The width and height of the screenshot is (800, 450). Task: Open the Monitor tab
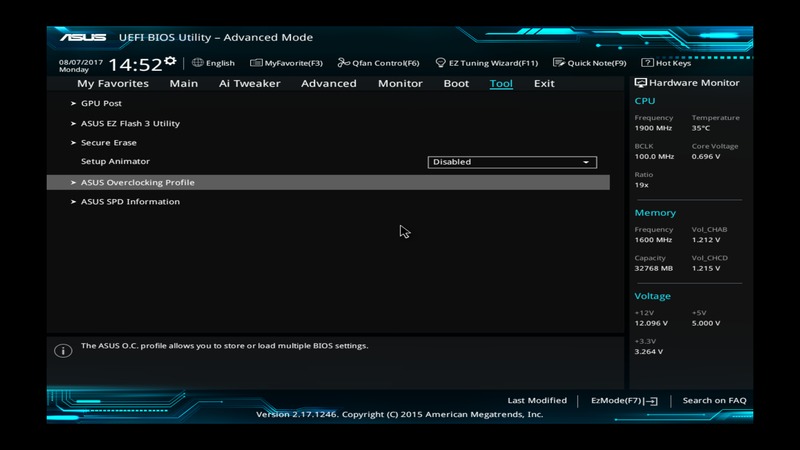[400, 84]
